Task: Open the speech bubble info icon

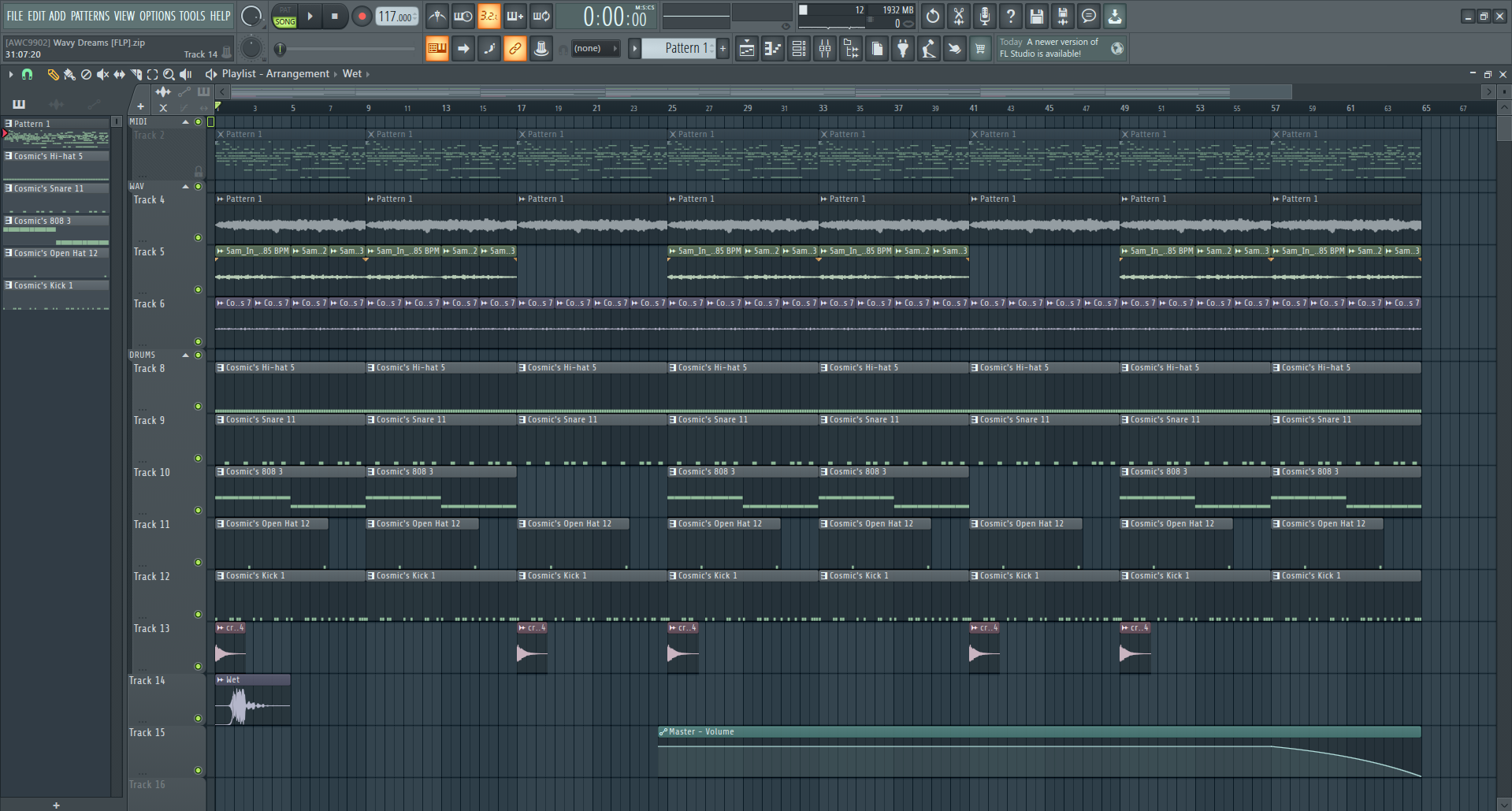Action: [1089, 16]
